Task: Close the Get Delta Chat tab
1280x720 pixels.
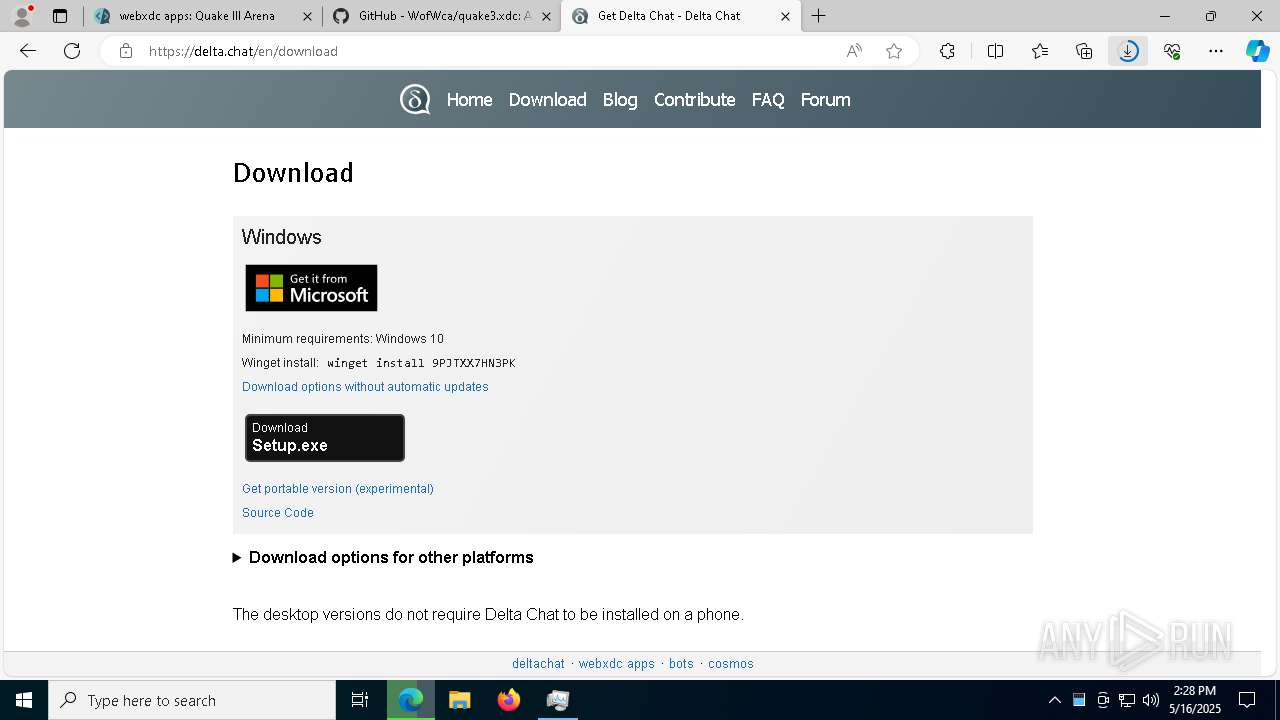Action: click(x=785, y=16)
